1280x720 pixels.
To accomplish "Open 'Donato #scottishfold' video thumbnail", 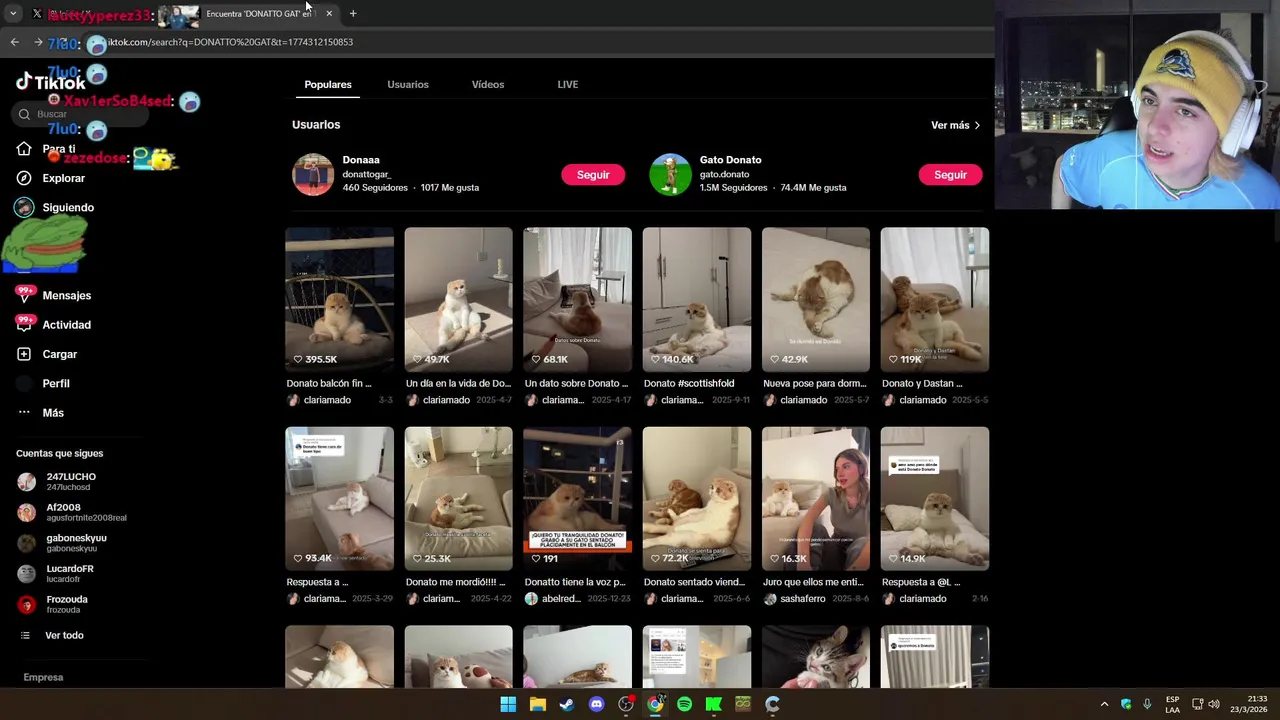I will point(696,300).
